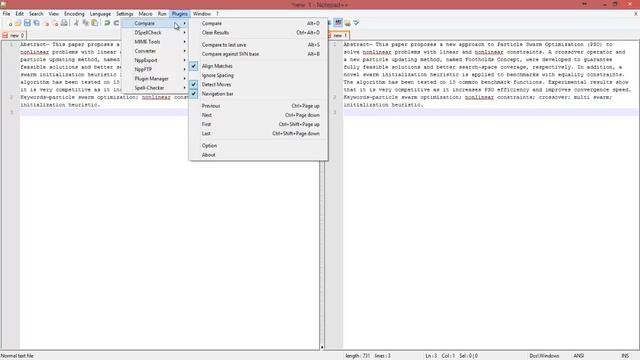The image size is (640, 360).
Task: Click 'length : 731' in status bar
Action: pyautogui.click(x=358, y=356)
